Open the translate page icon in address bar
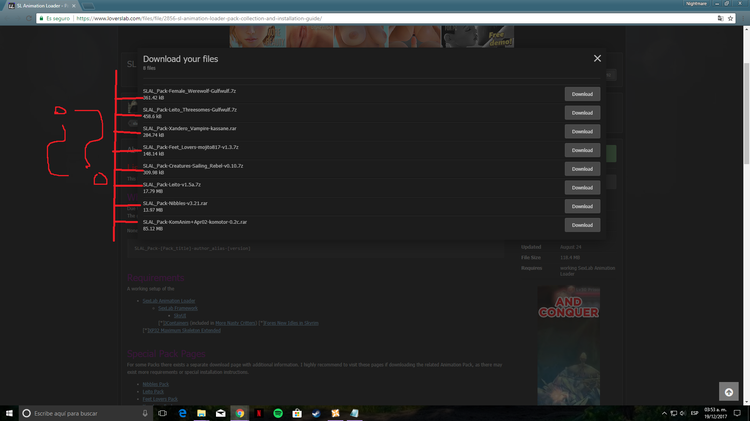The image size is (750, 421). [x=720, y=18]
